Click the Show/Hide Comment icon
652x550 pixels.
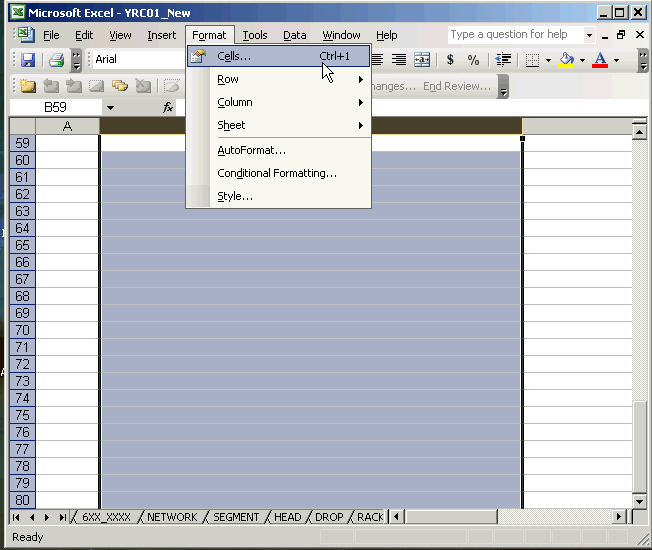click(96, 86)
